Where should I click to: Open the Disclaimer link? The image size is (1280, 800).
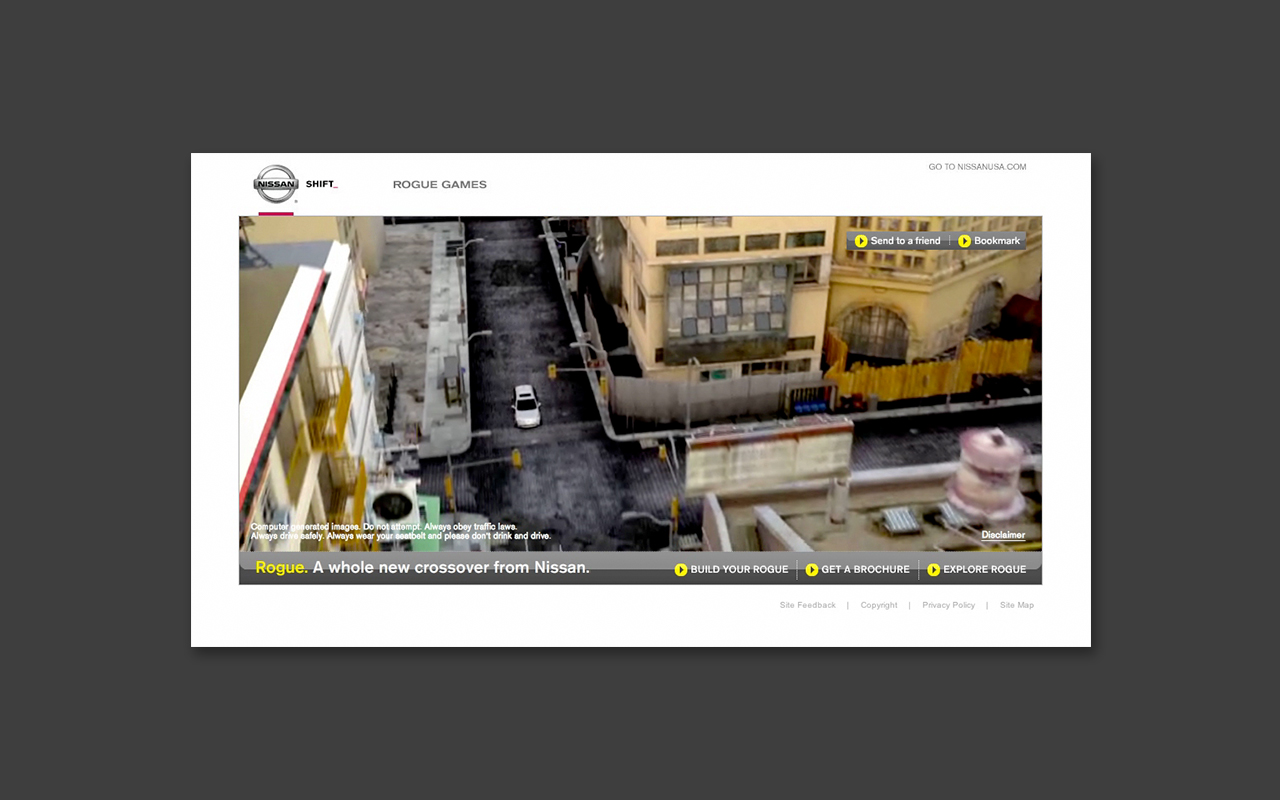coord(1003,535)
